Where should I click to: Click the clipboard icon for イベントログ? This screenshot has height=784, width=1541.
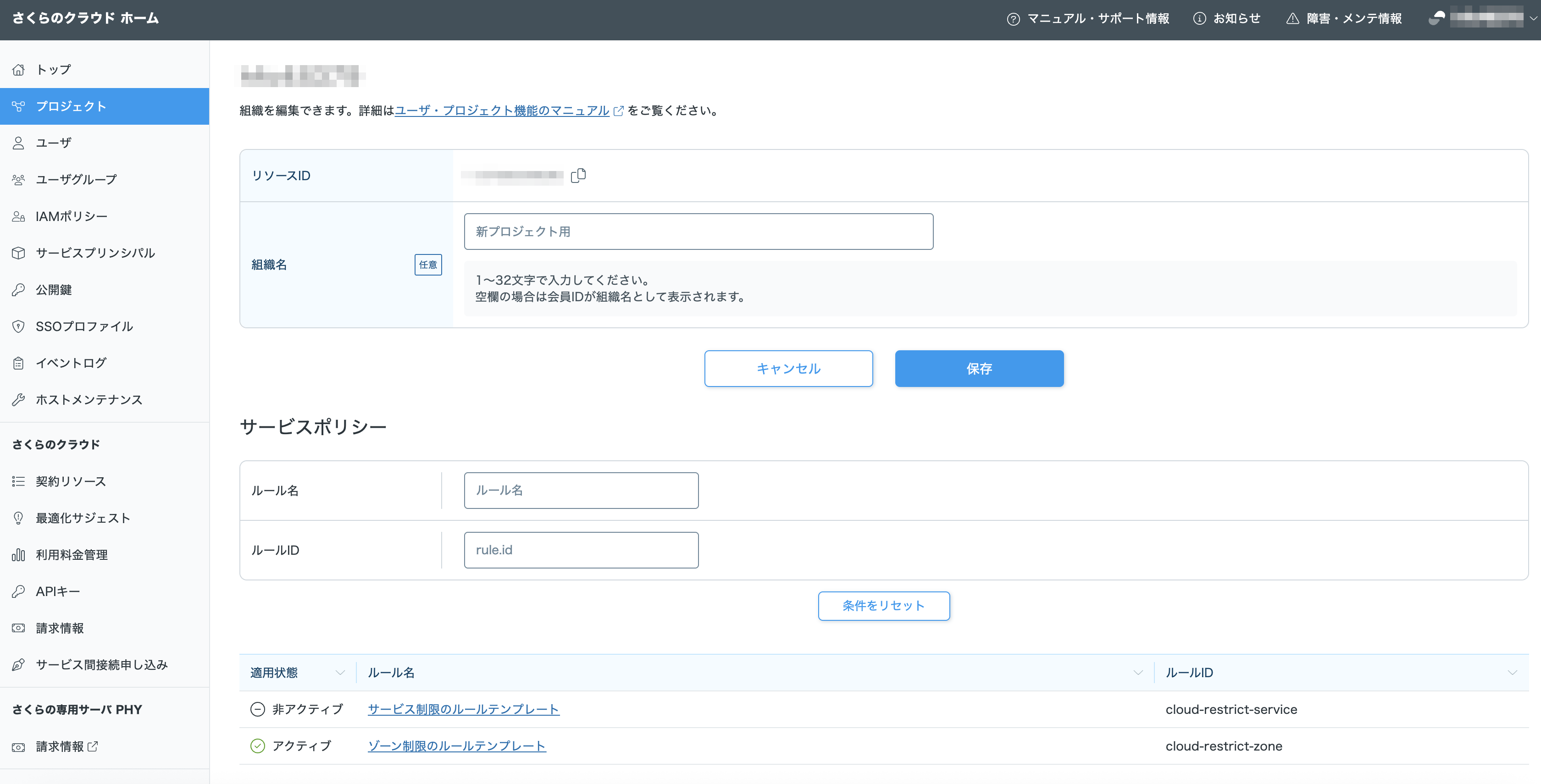[x=18, y=363]
